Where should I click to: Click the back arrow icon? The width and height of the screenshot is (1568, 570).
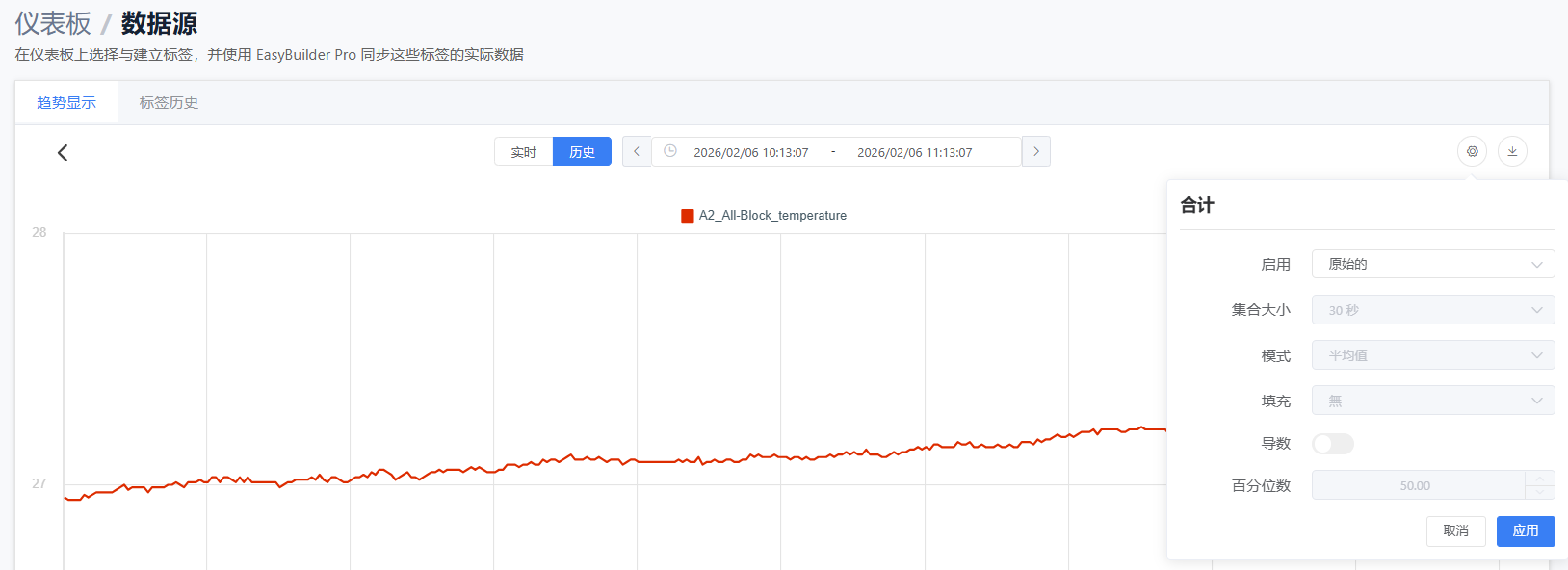(63, 152)
